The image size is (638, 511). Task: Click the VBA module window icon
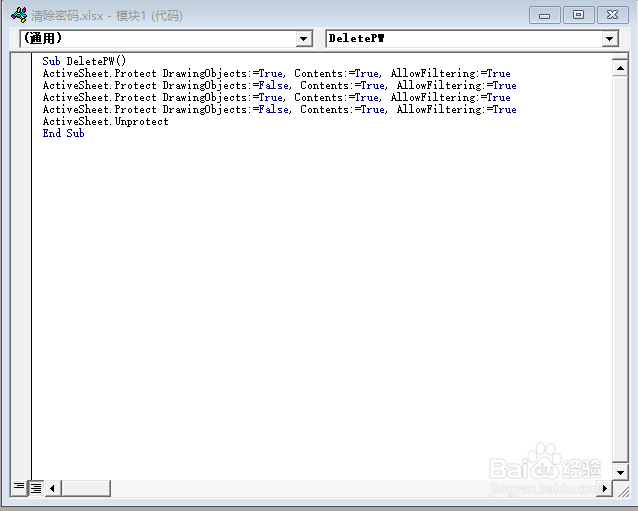[x=19, y=15]
